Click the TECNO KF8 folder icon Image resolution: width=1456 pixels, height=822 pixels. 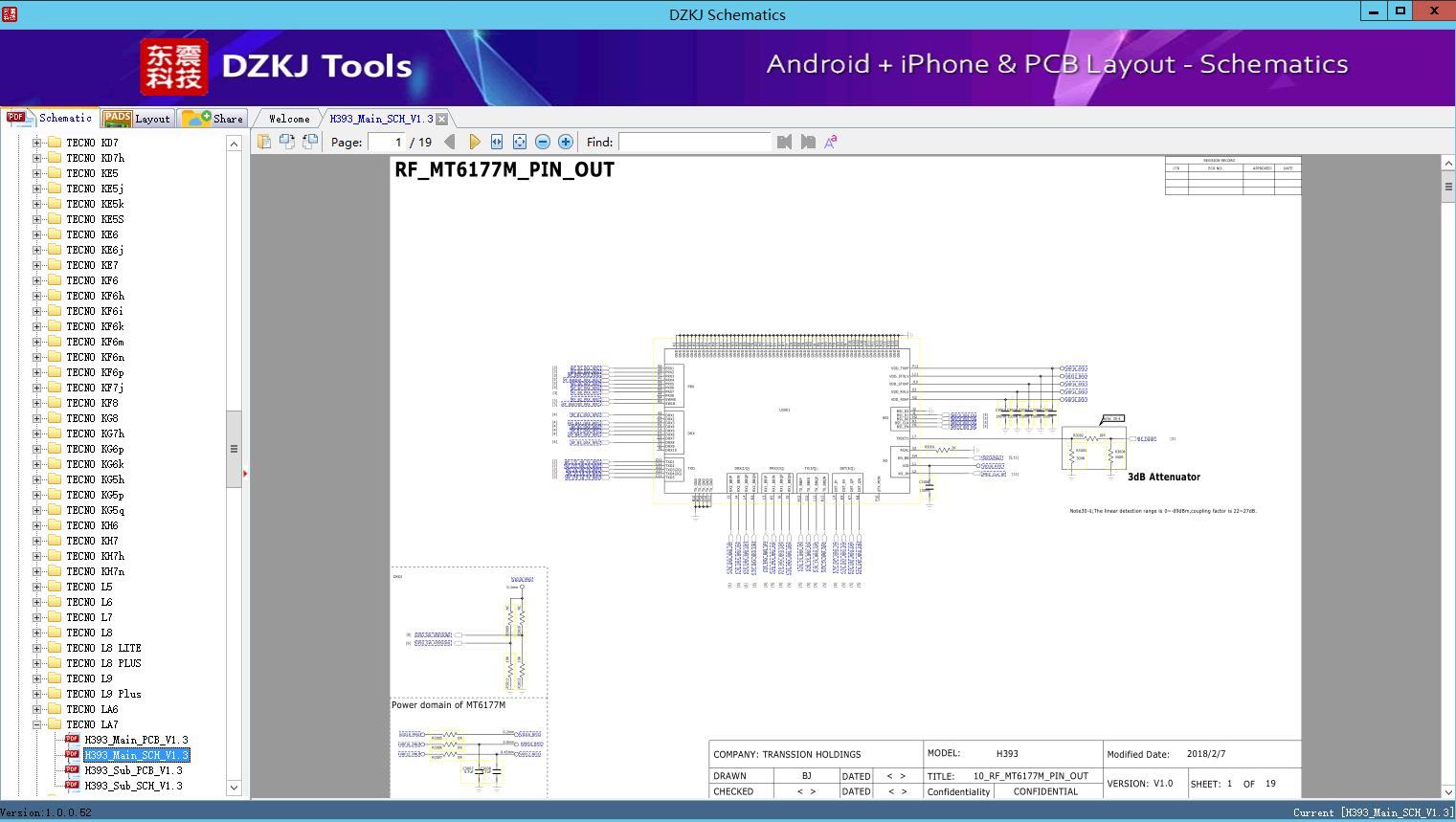coord(55,403)
